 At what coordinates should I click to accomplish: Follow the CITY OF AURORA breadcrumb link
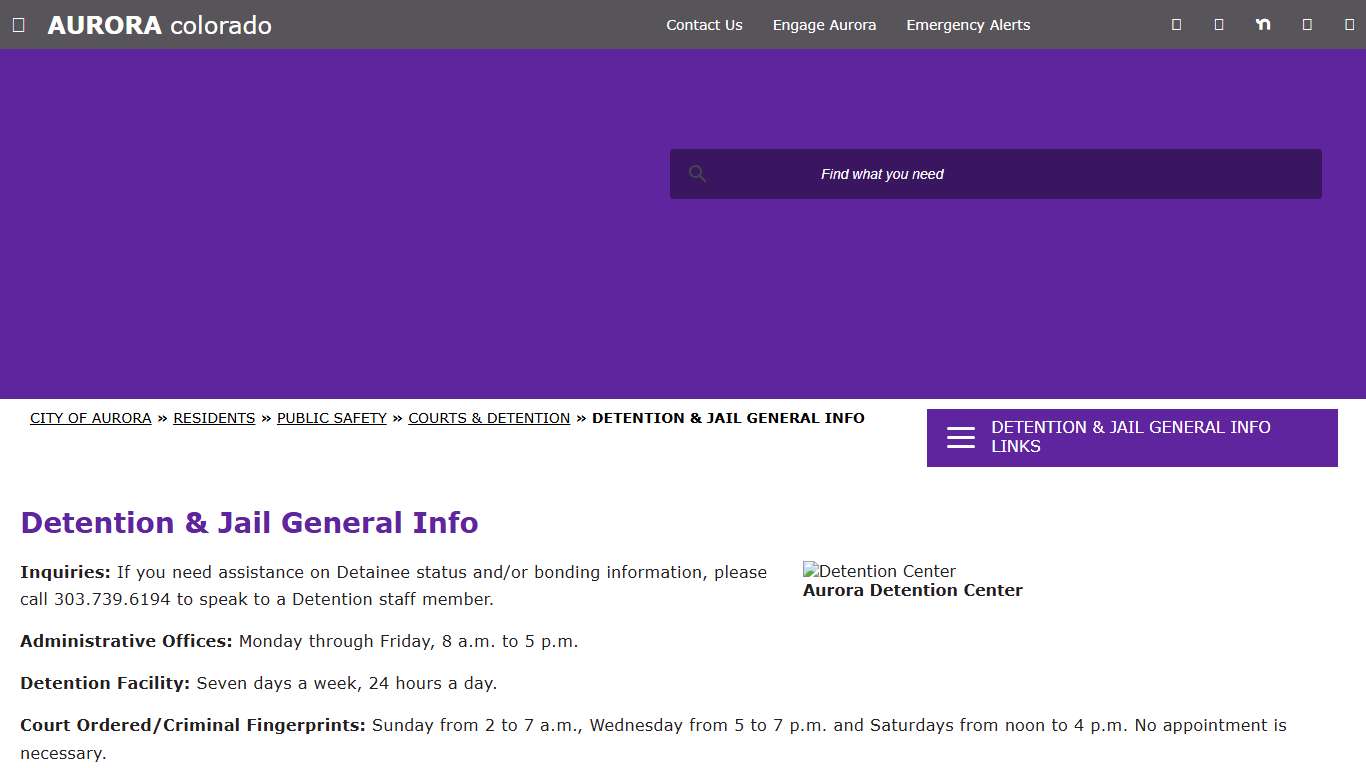(90, 418)
